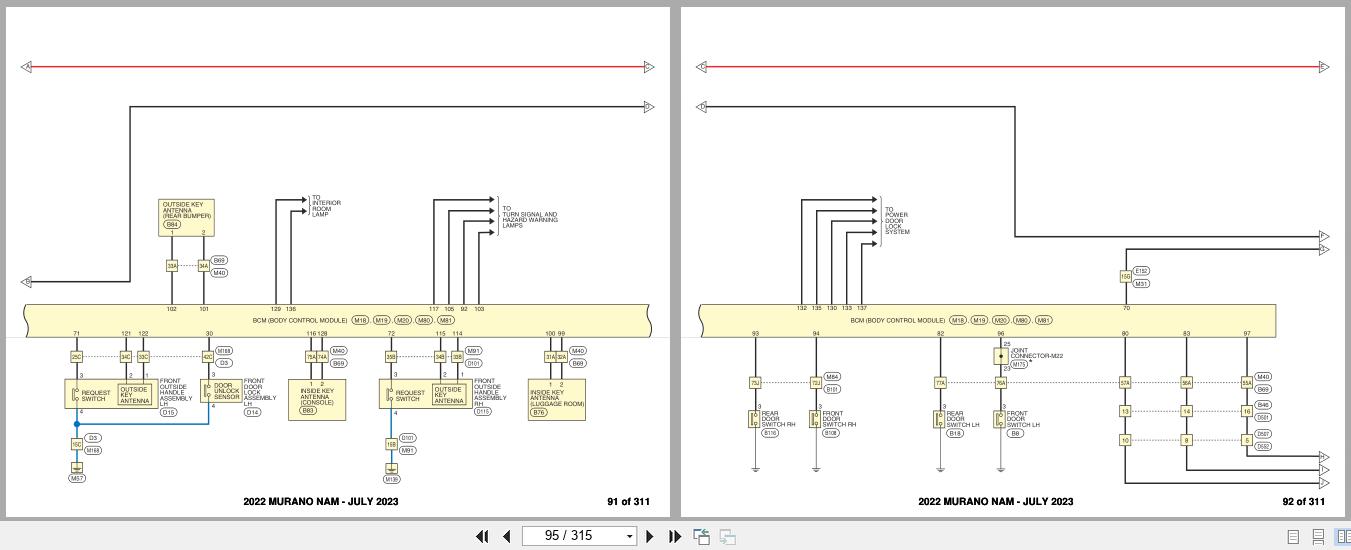This screenshot has height=550, width=1351.
Task: Click 'INSIDE KEY ANTENNA (LUGGAGE ROOM)' label
Action: 557,398
